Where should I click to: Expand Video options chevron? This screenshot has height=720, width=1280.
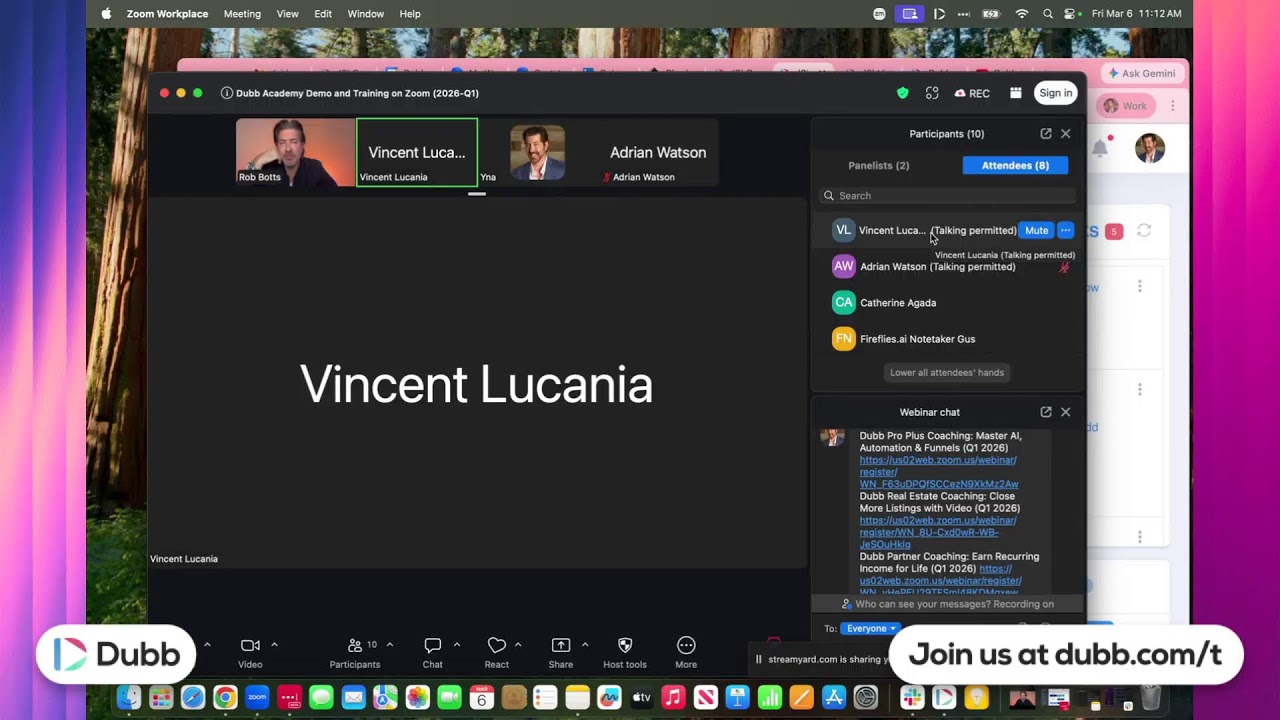click(274, 645)
